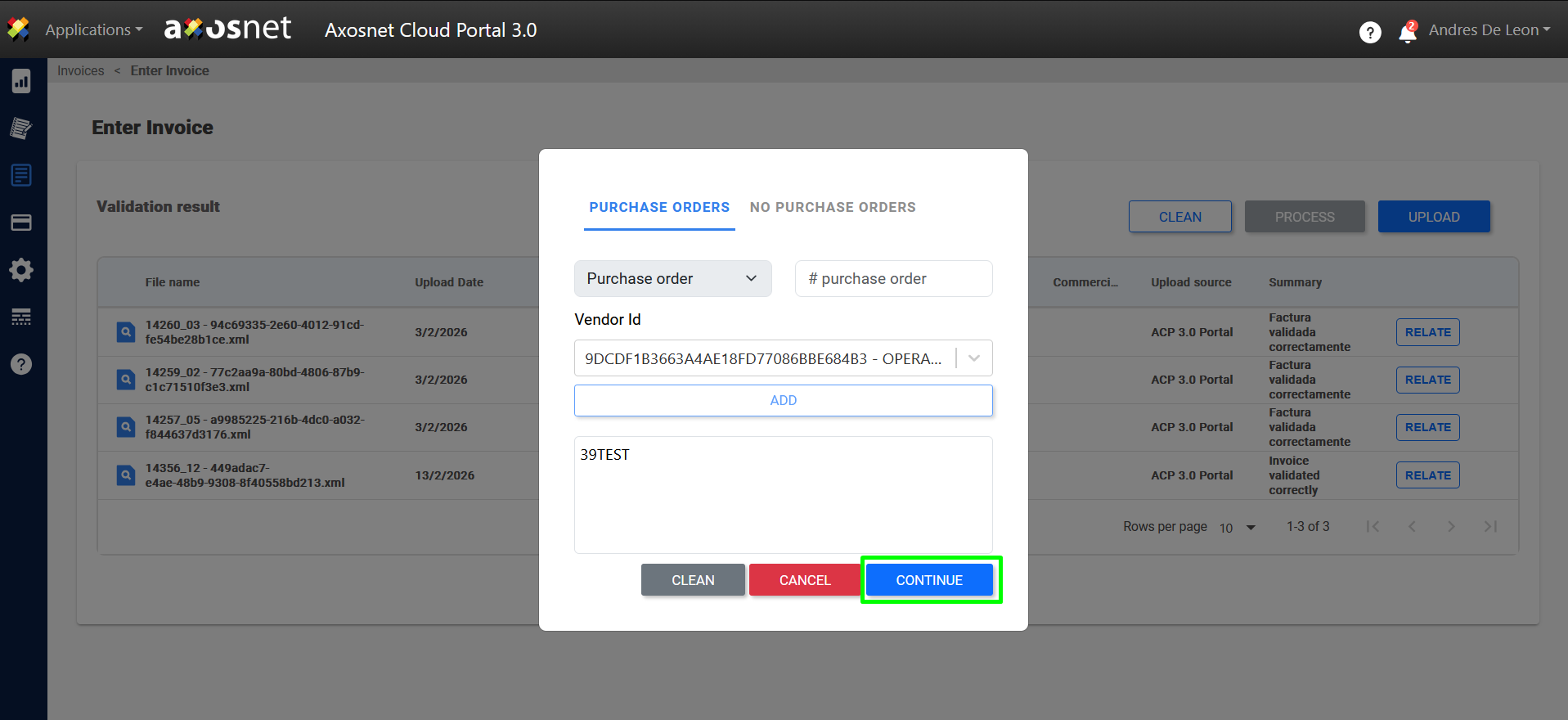1568x720 pixels.
Task: Click the payment card sidebar icon
Action: click(21, 223)
